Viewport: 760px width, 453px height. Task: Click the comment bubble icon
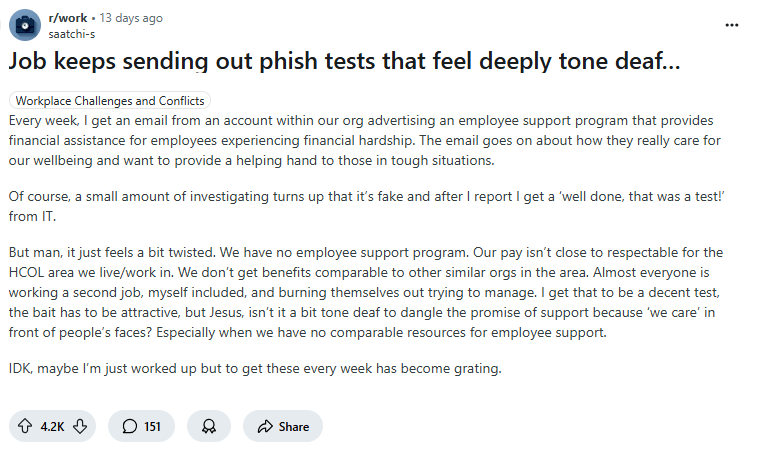[130, 426]
